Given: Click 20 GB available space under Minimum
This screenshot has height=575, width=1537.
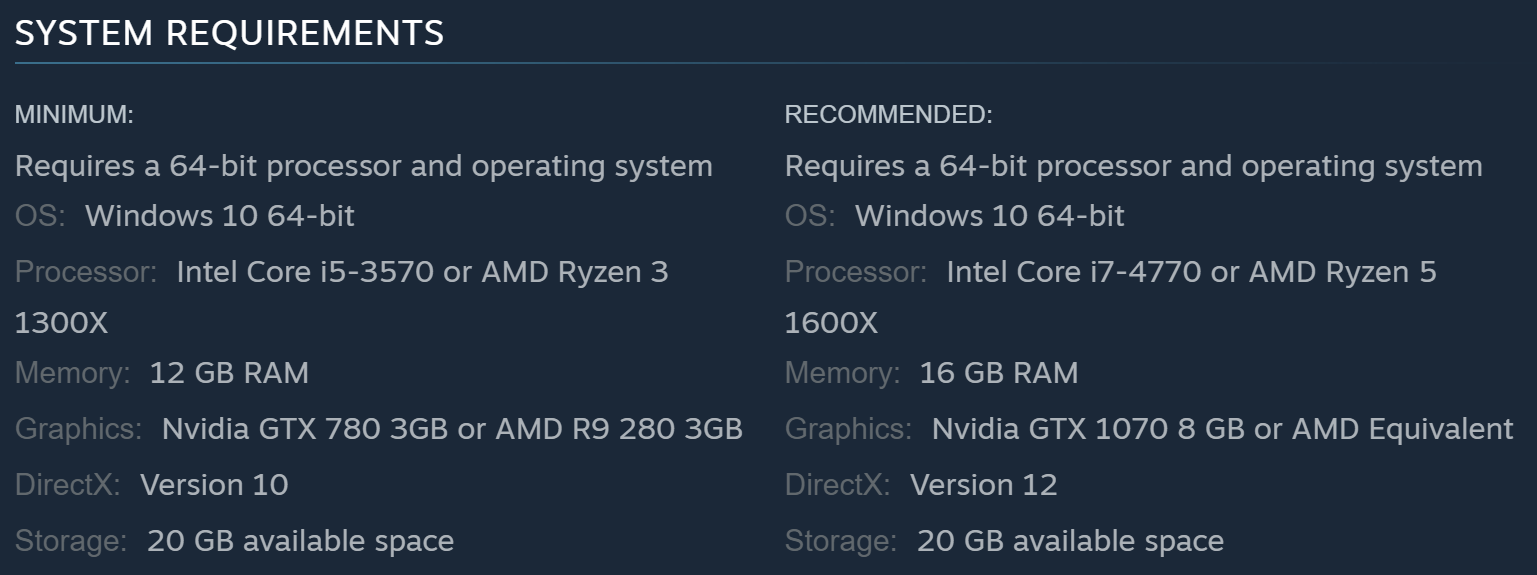Looking at the screenshot, I should [300, 541].
